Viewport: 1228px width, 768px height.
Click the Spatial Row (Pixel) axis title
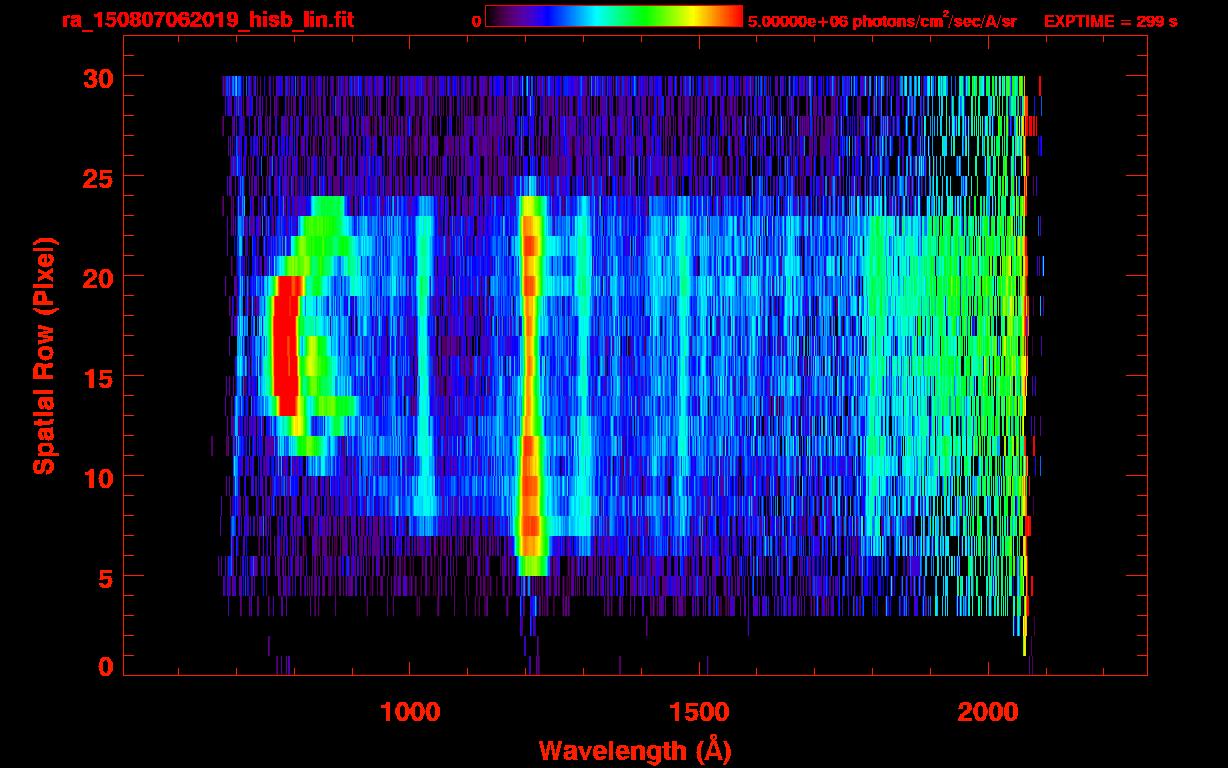pyautogui.click(x=44, y=356)
